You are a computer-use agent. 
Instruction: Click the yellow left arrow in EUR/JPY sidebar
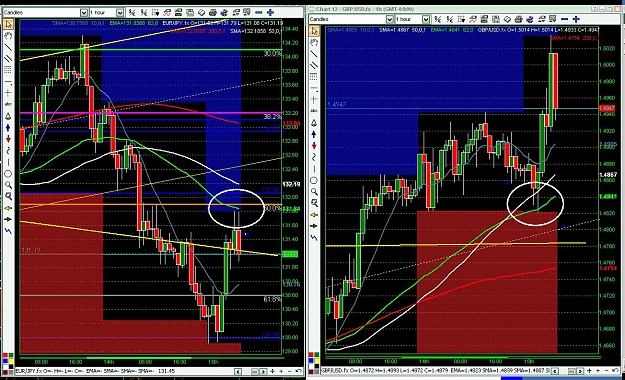[x=8, y=208]
